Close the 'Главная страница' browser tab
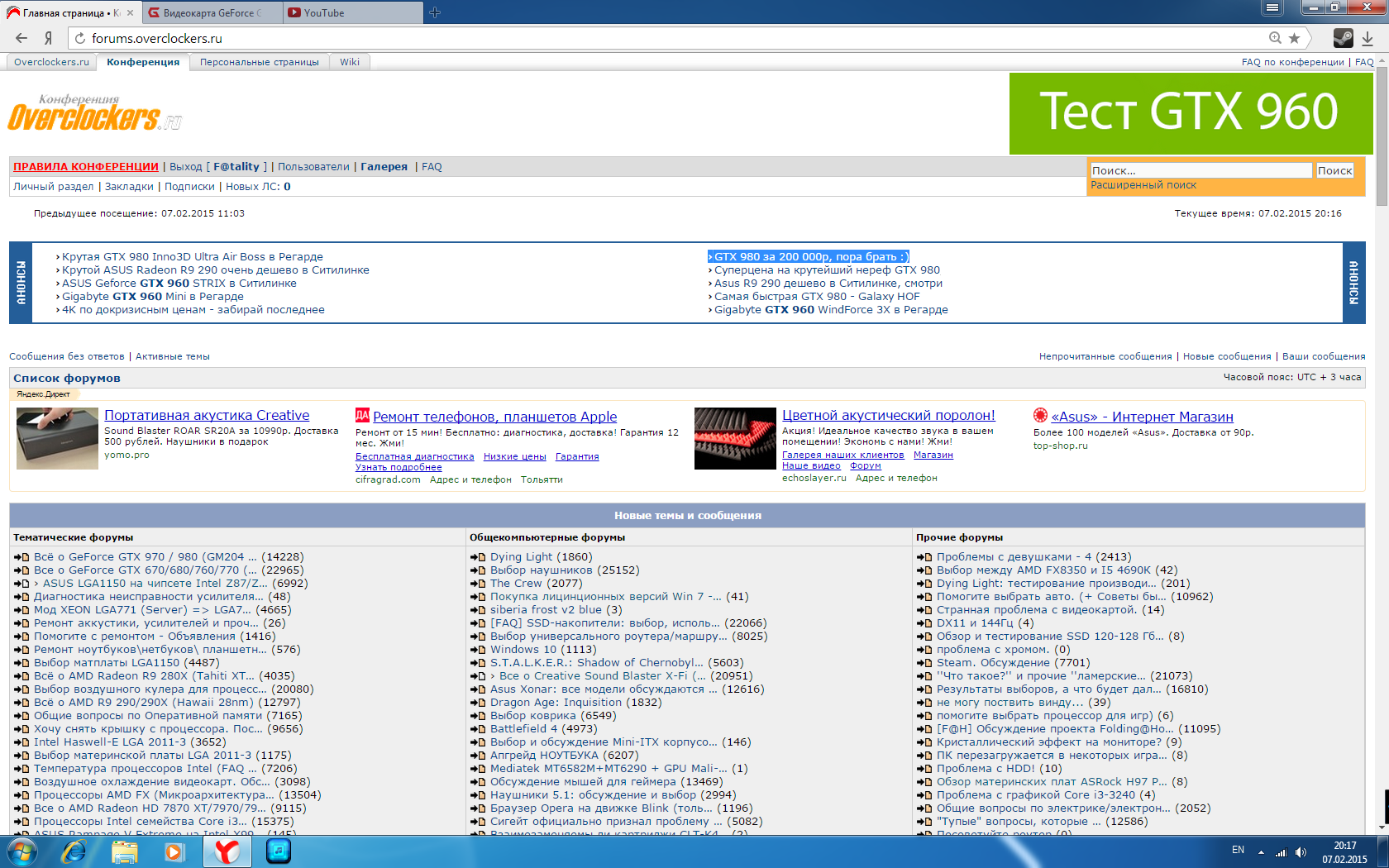Screen dimensions: 1389x868 (130, 12)
